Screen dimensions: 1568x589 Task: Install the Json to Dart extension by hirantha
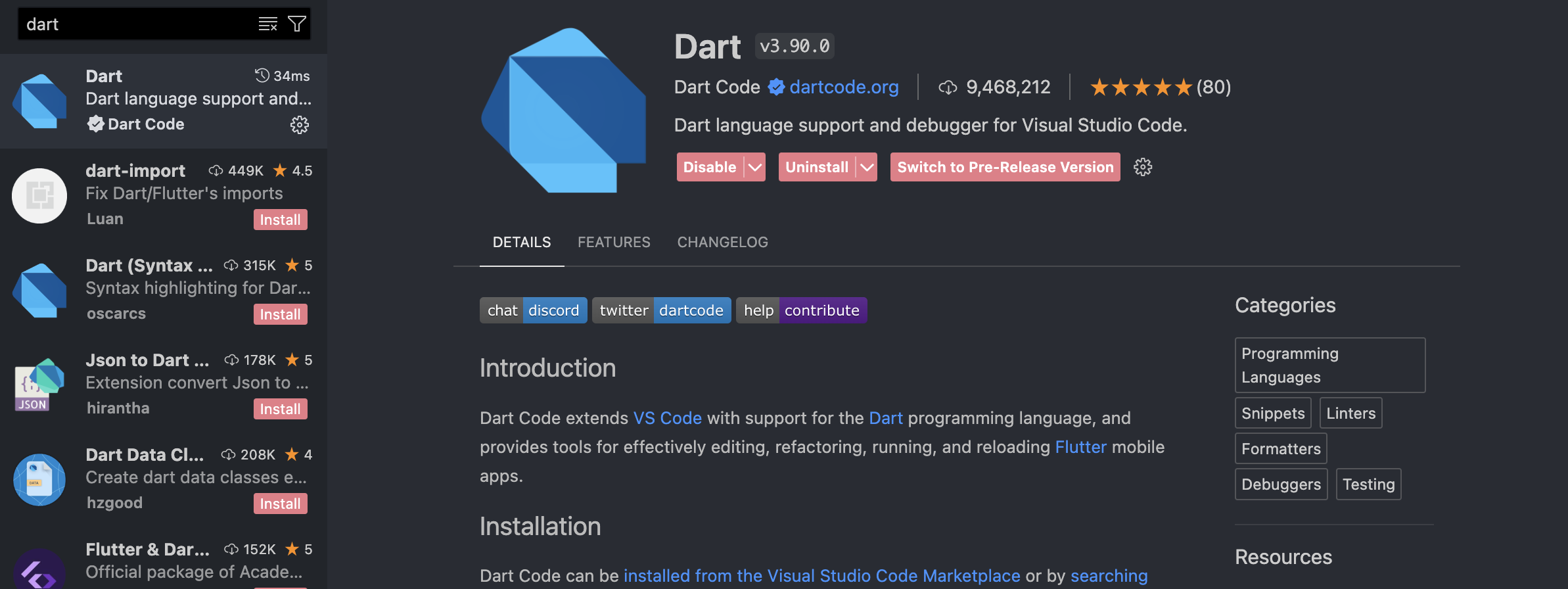click(x=281, y=409)
